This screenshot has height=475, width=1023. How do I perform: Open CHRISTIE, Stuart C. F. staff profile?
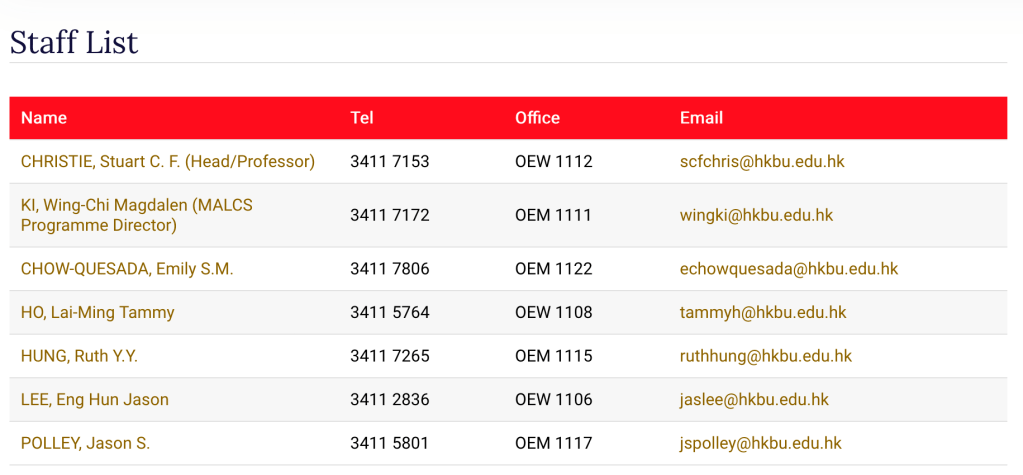[167, 161]
